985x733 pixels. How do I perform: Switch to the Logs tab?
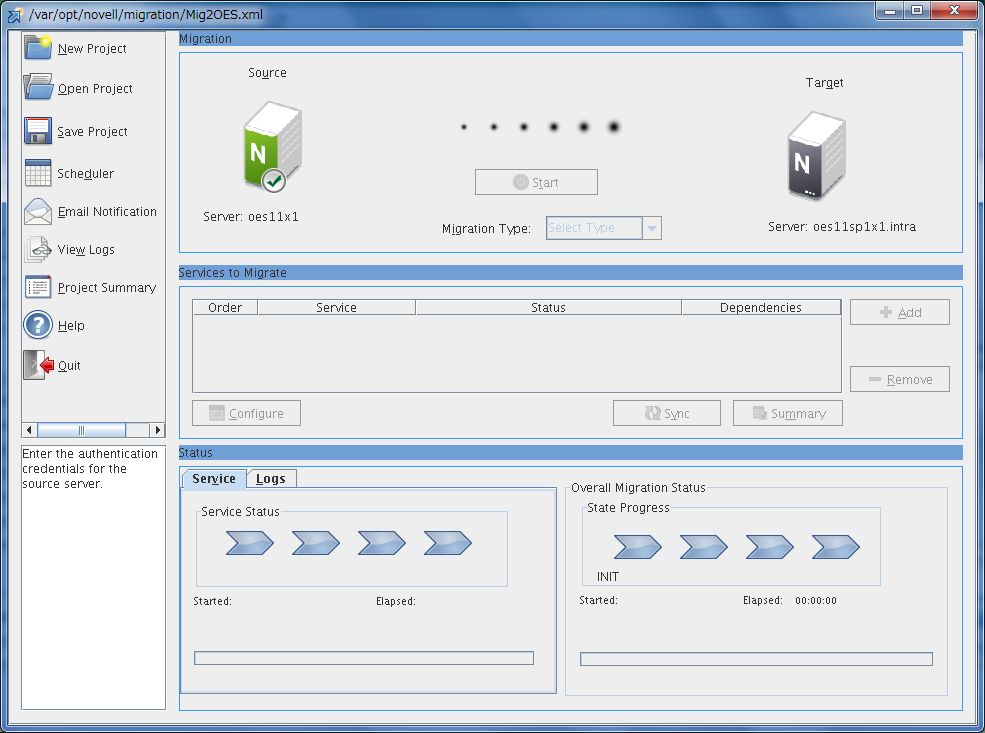point(271,479)
